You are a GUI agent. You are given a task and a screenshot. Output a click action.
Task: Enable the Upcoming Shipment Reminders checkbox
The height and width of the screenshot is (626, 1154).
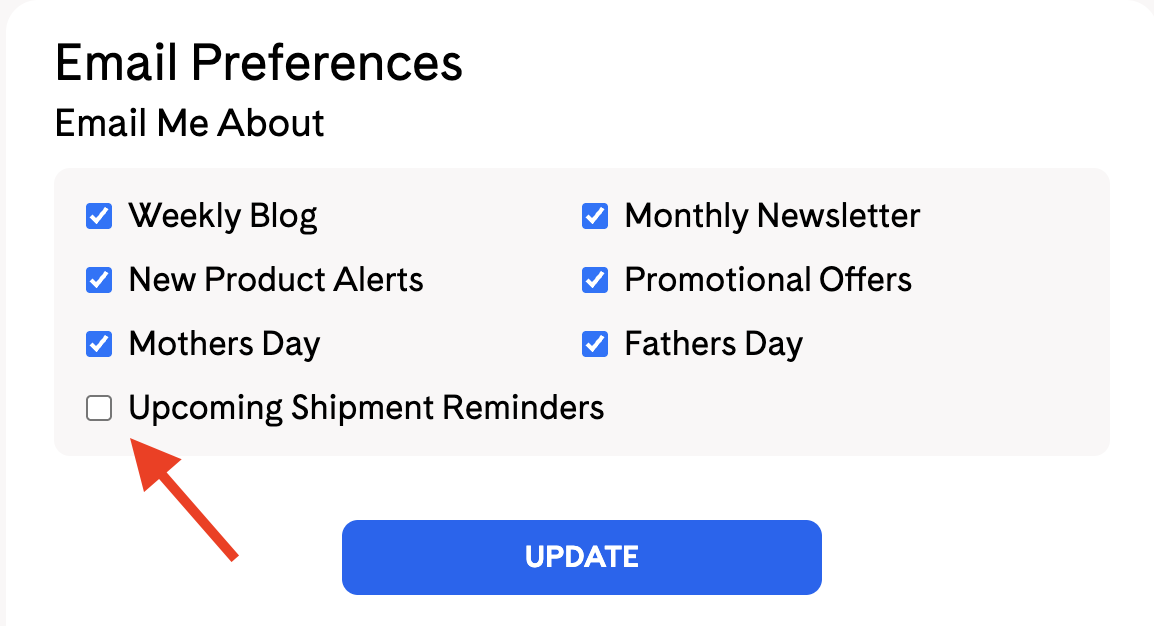click(99, 408)
